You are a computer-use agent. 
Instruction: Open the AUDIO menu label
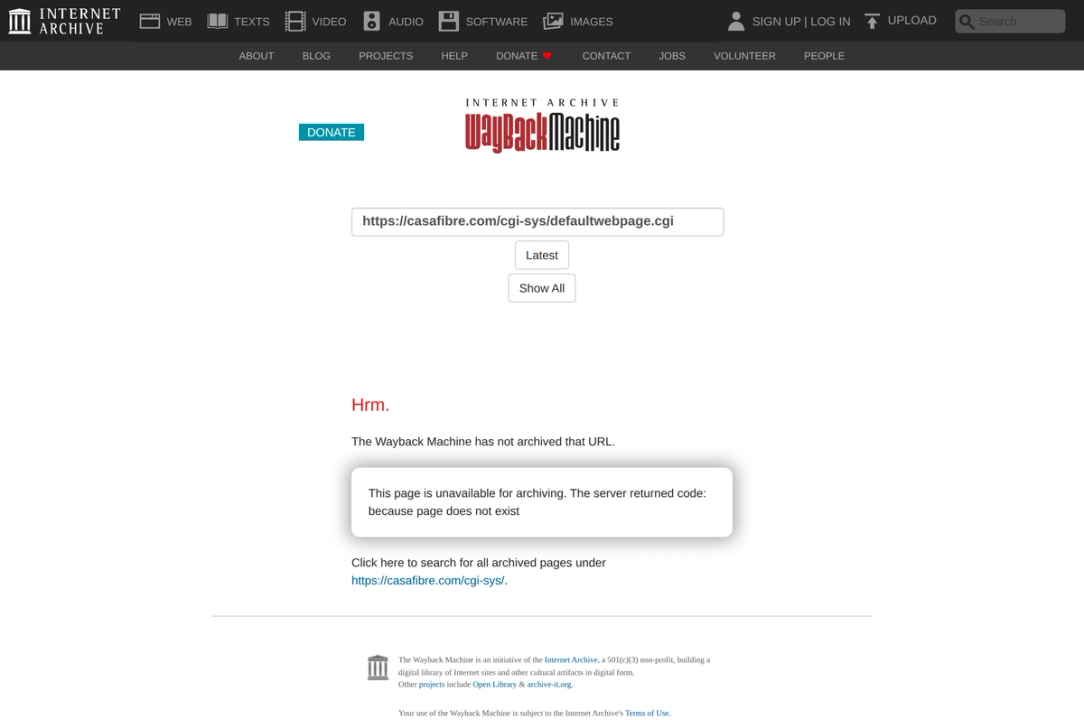coord(406,21)
